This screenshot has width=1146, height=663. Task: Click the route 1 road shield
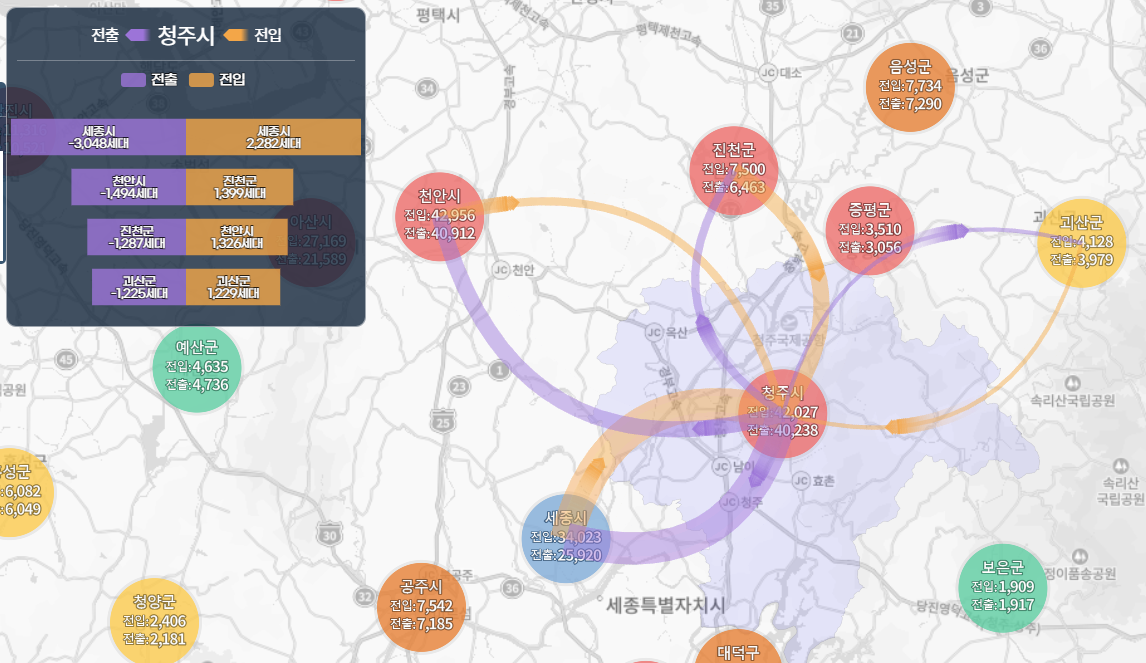tap(500, 370)
